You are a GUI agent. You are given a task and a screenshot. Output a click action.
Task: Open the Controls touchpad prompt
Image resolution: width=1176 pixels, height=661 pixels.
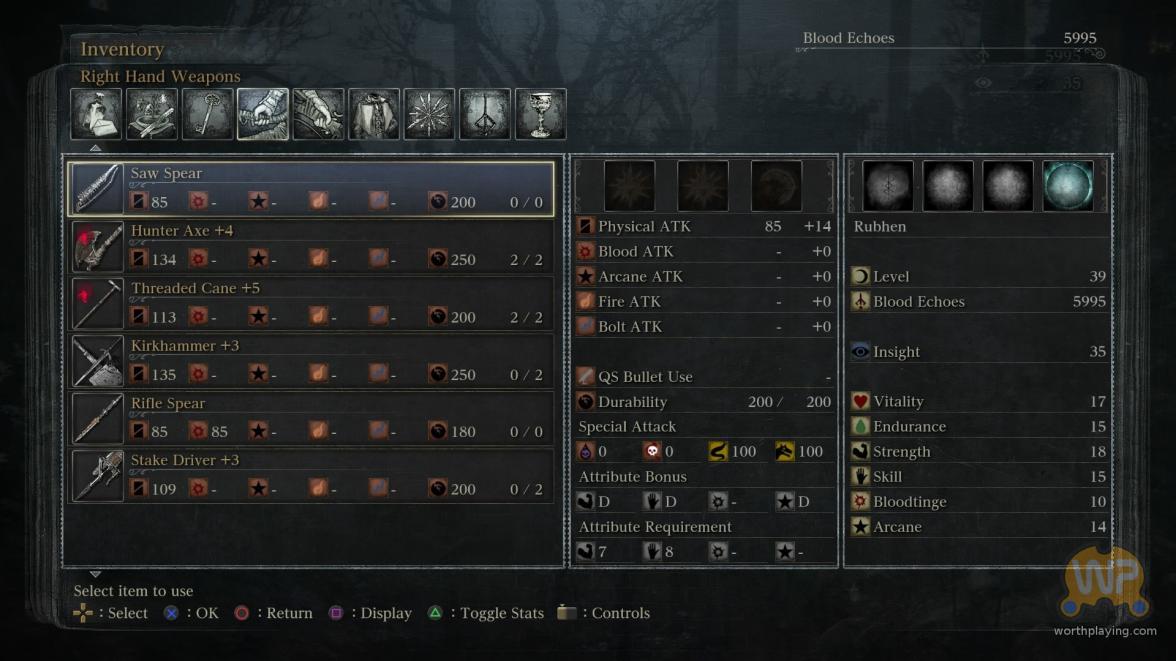(604, 613)
